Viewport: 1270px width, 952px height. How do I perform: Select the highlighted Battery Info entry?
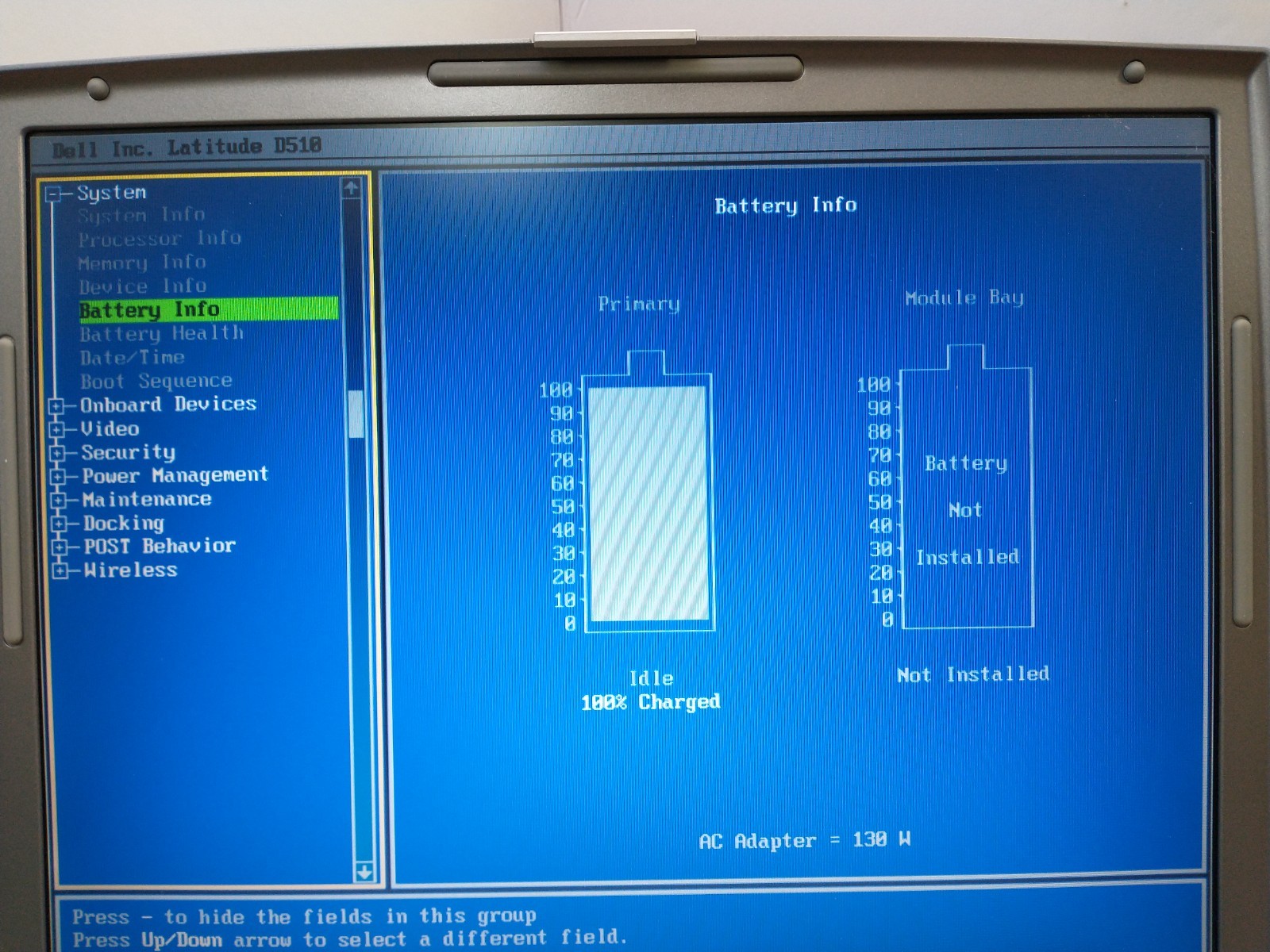click(209, 309)
